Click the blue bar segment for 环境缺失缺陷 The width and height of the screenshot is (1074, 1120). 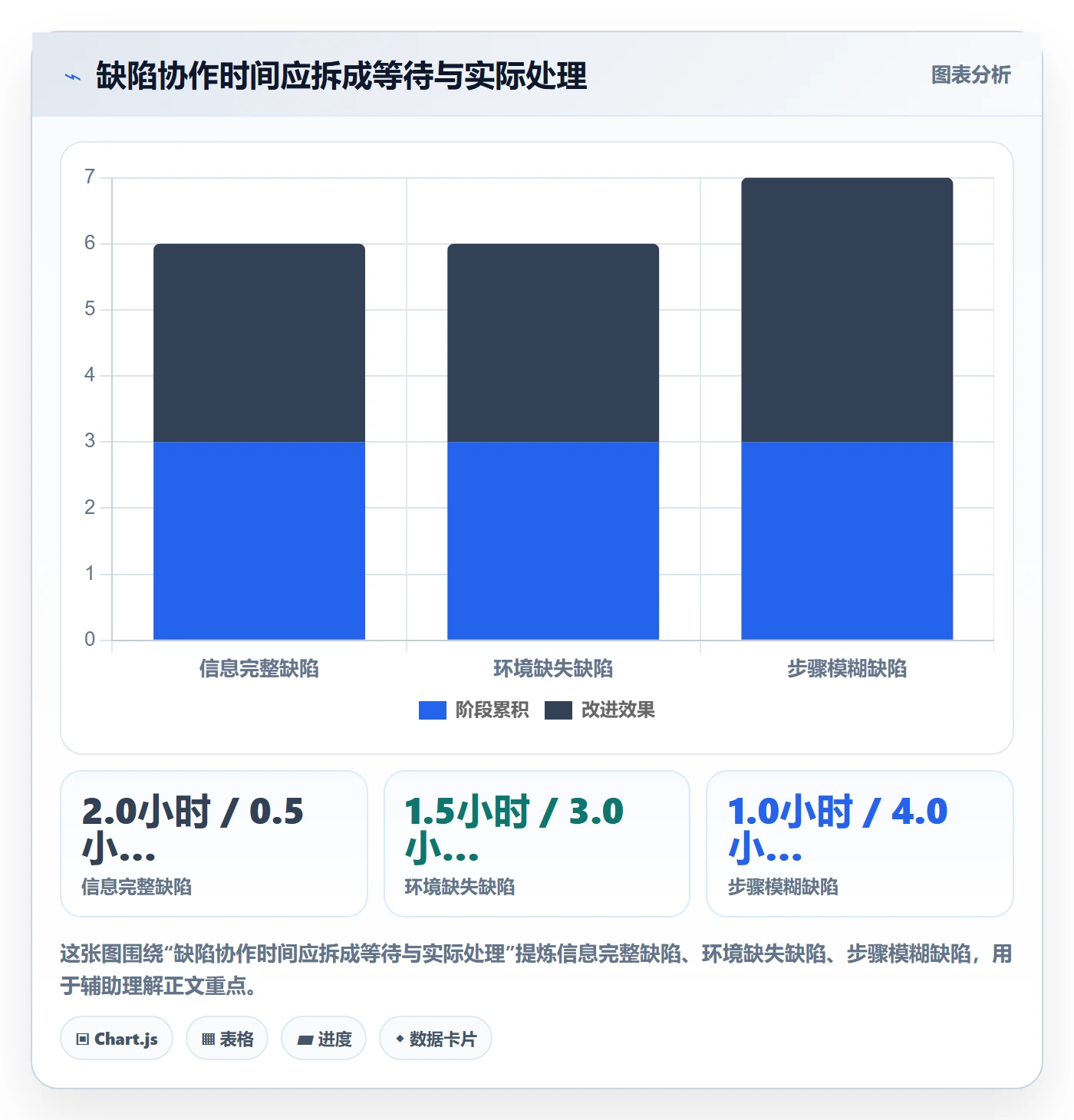553,541
